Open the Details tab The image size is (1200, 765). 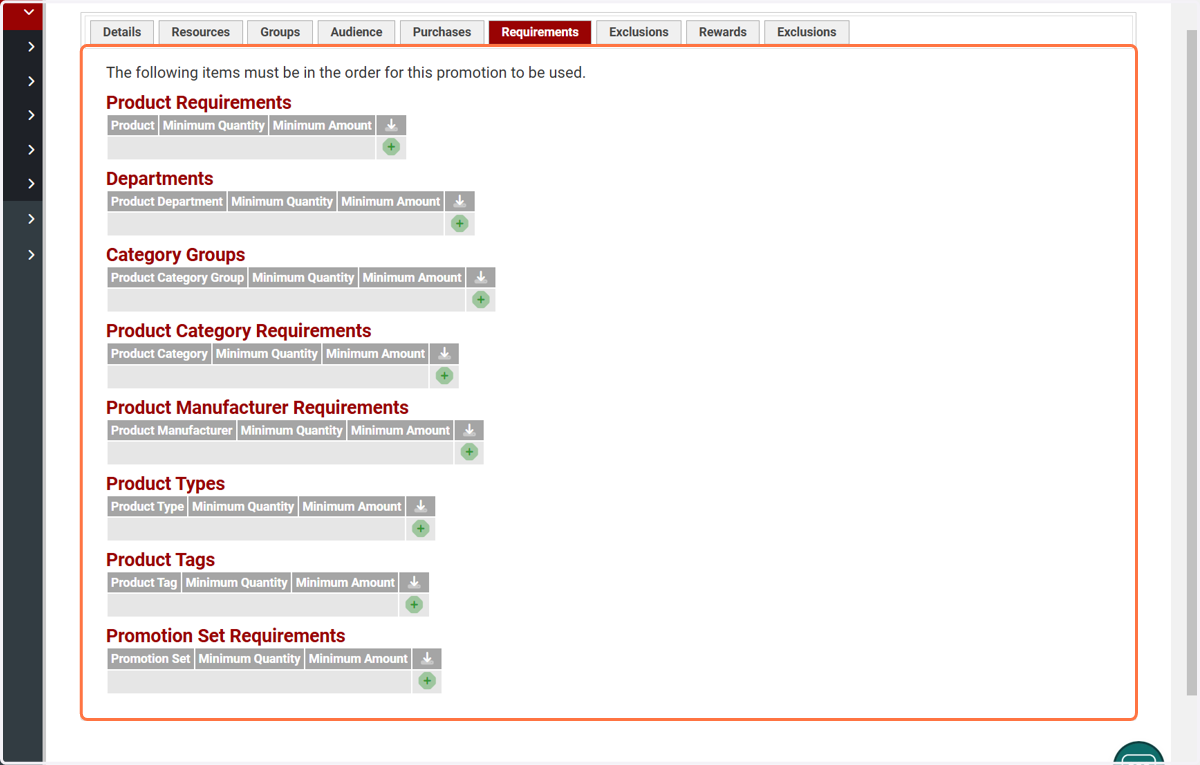tap(122, 32)
